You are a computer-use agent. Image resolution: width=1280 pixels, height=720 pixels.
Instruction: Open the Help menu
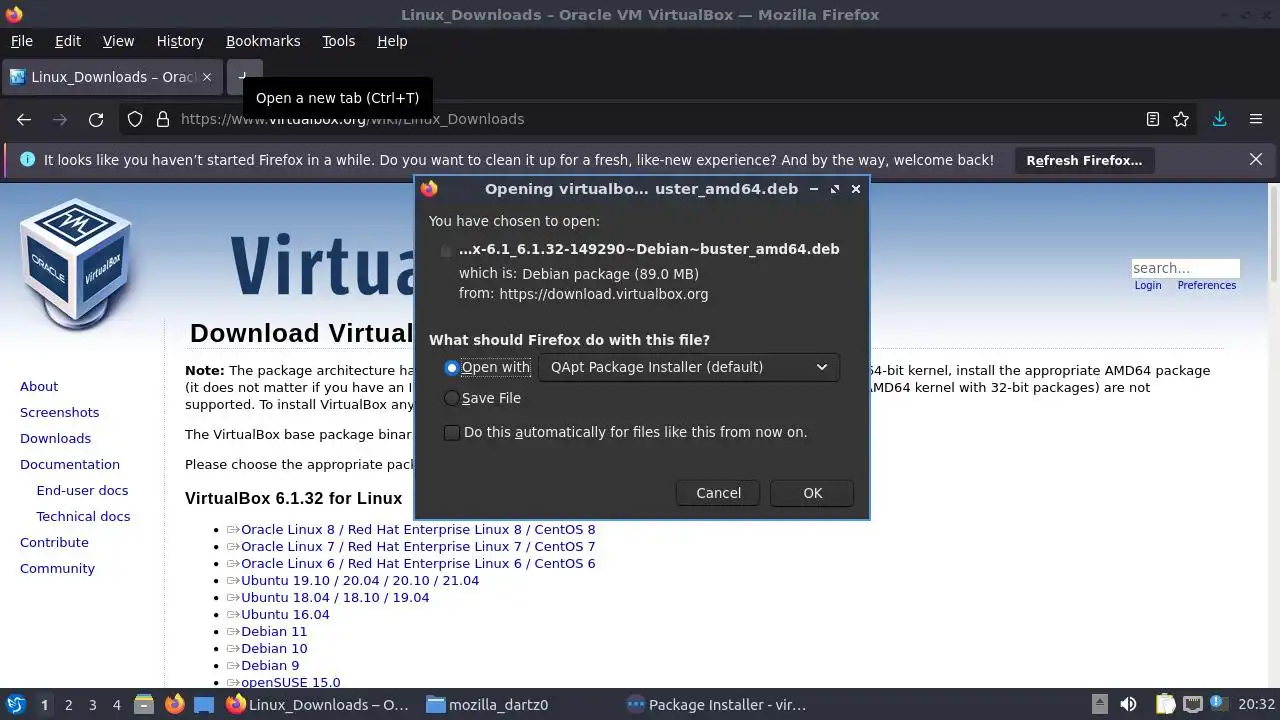tap(392, 41)
